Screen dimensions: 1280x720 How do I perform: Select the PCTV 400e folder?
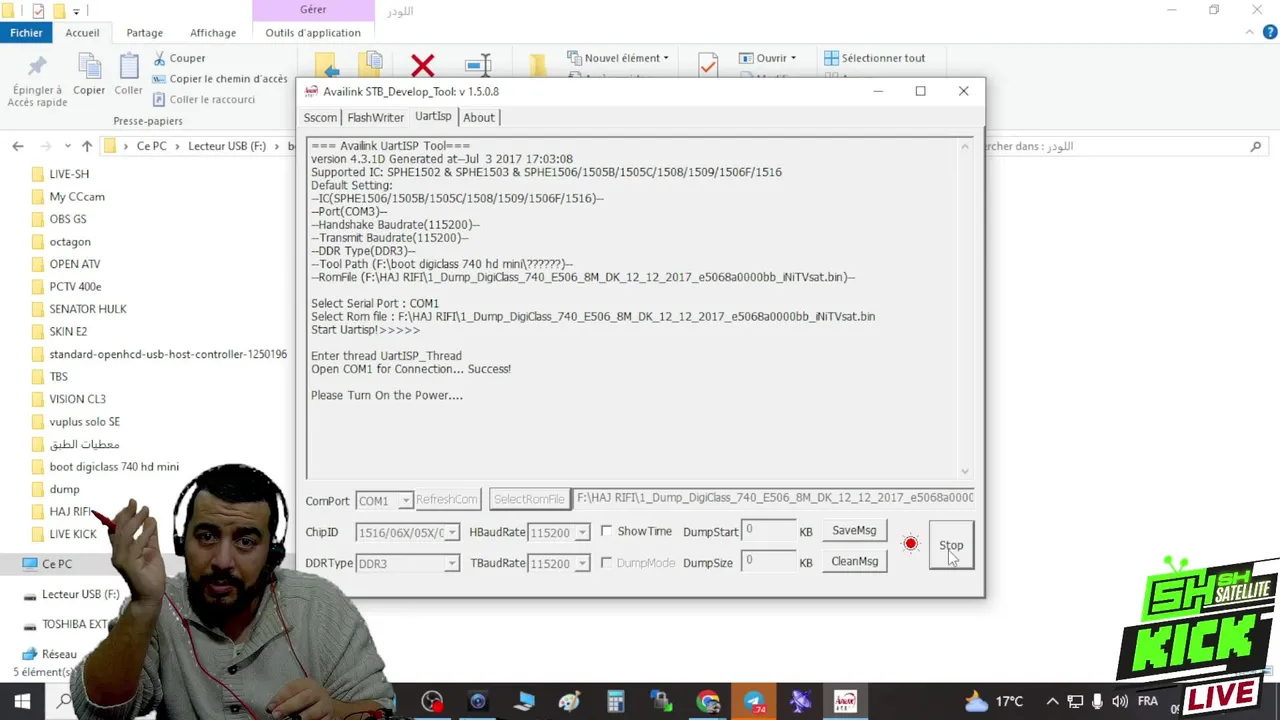(x=75, y=287)
